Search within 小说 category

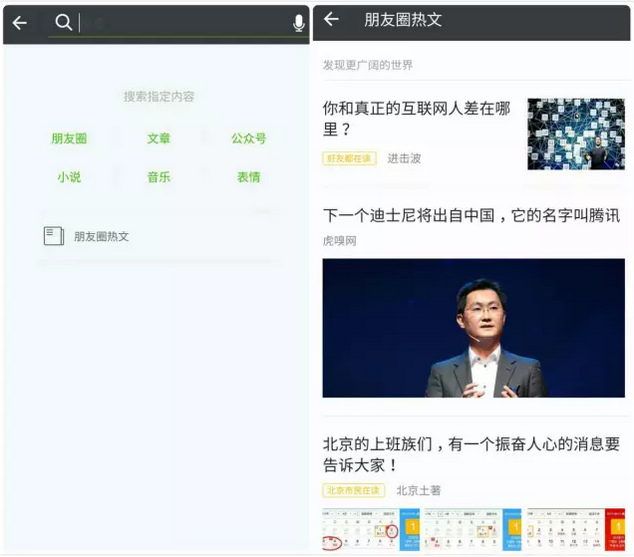(69, 177)
